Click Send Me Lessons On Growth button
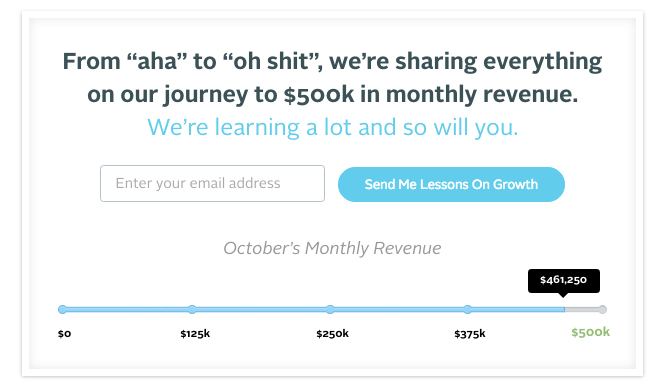 click(451, 184)
